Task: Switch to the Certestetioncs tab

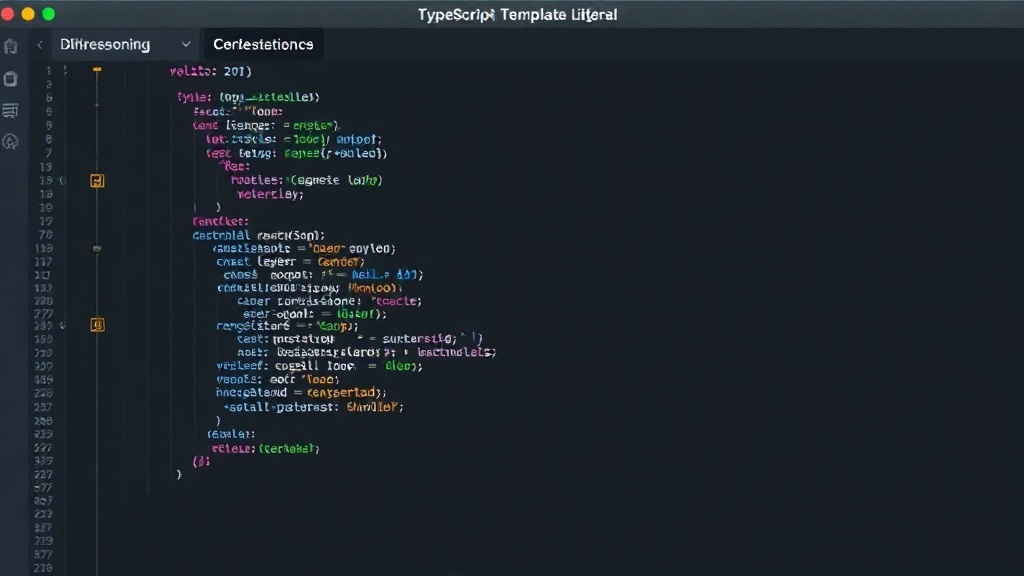Action: pos(263,44)
